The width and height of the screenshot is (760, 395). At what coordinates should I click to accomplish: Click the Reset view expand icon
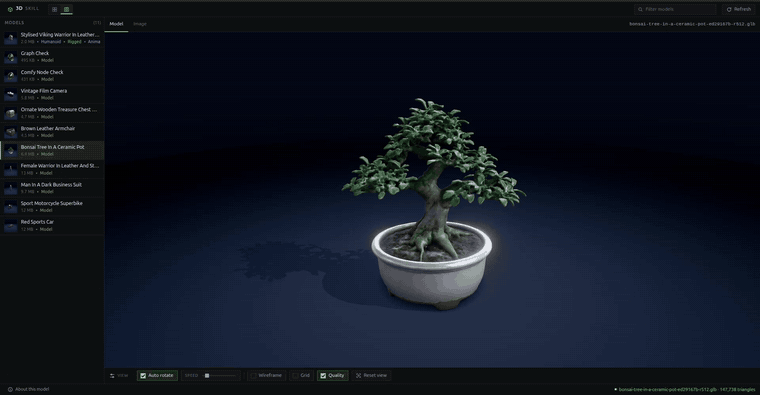click(359, 376)
